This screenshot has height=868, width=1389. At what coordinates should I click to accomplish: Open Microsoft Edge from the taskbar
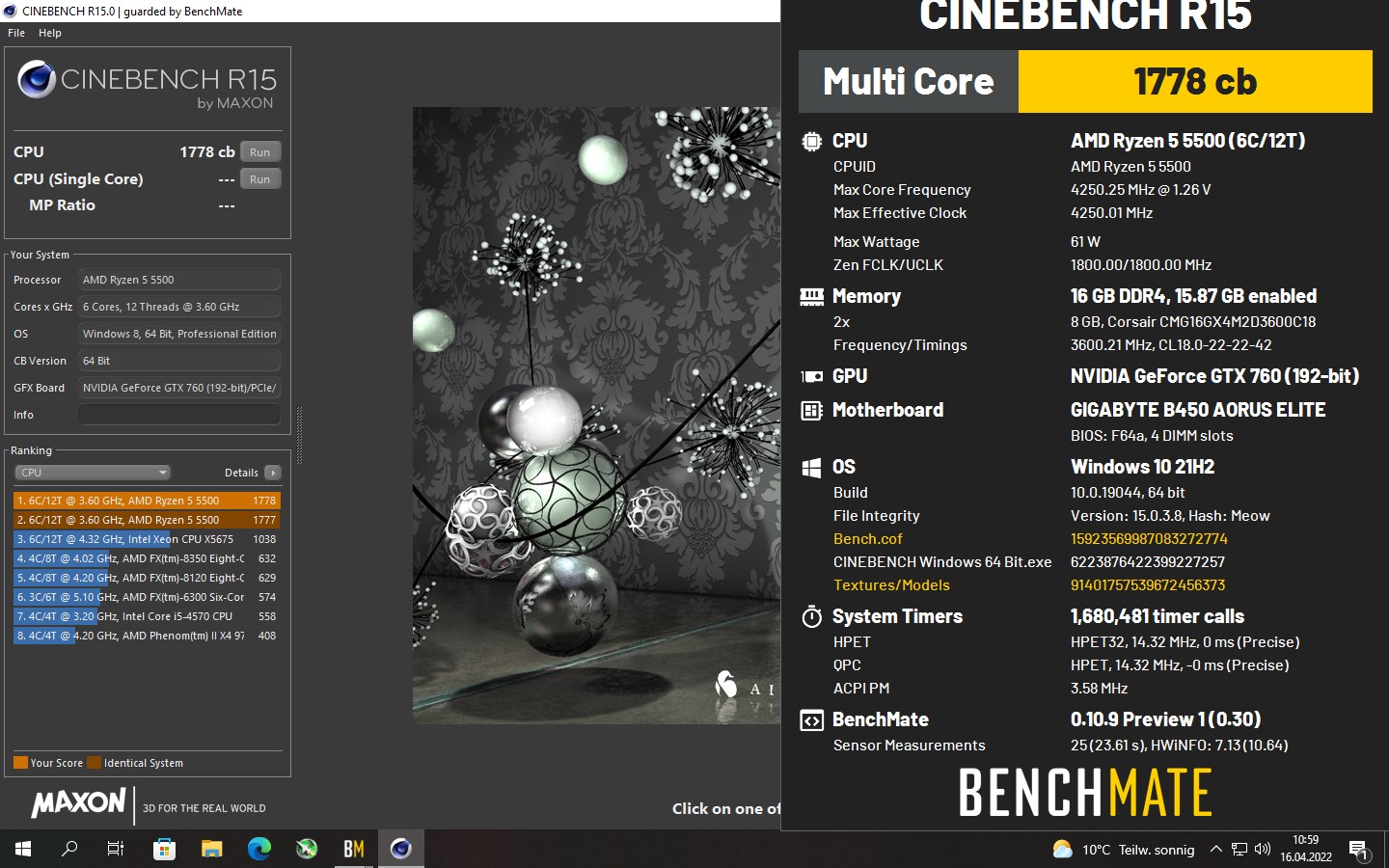(259, 849)
